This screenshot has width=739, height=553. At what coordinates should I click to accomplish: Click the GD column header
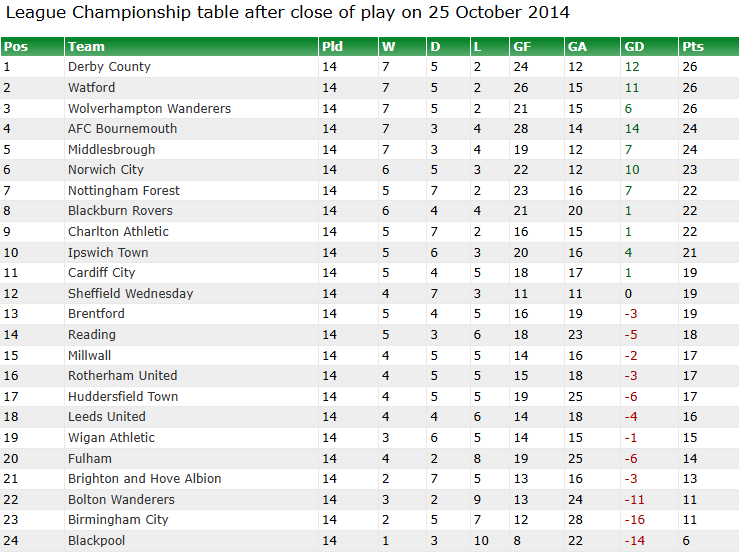[634, 47]
